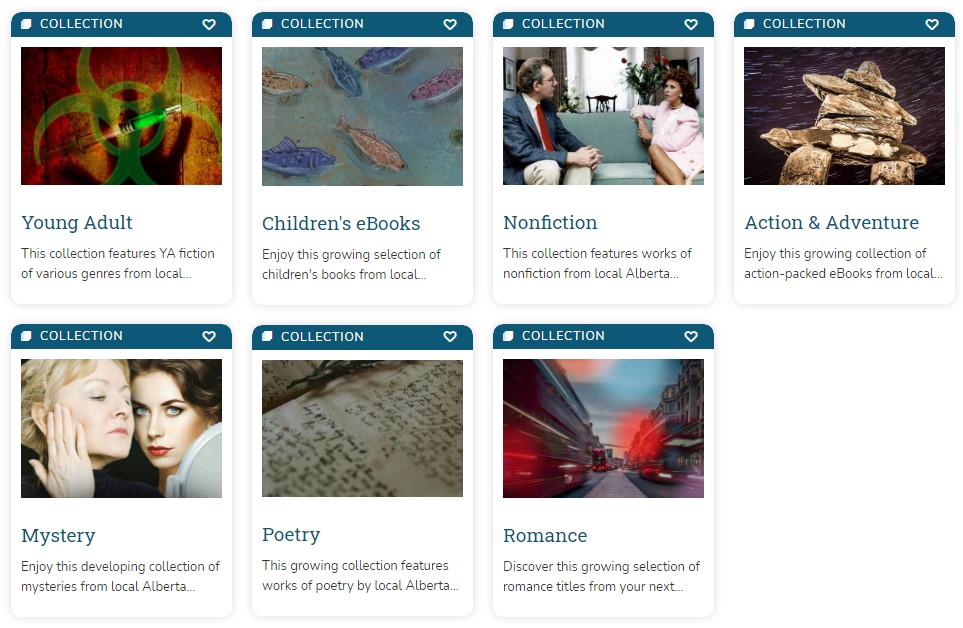
Task: Click collection stack icon on Nonfiction card
Action: pyautogui.click(x=509, y=24)
